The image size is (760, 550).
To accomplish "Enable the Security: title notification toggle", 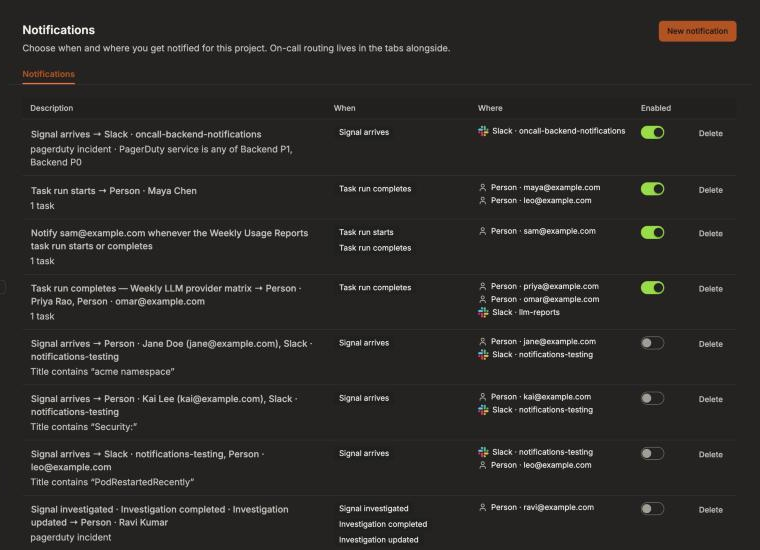I will click(652, 399).
